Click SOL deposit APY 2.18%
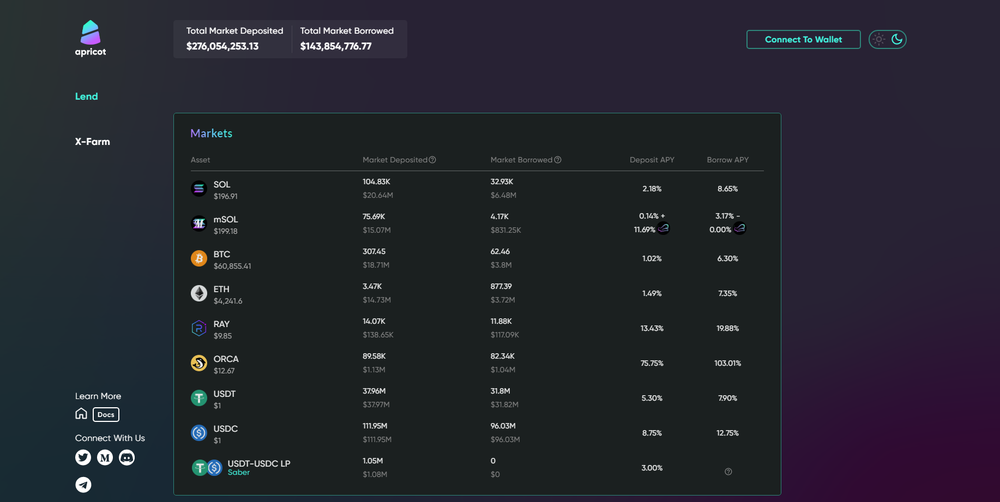The height and width of the screenshot is (502, 1000). coord(652,189)
